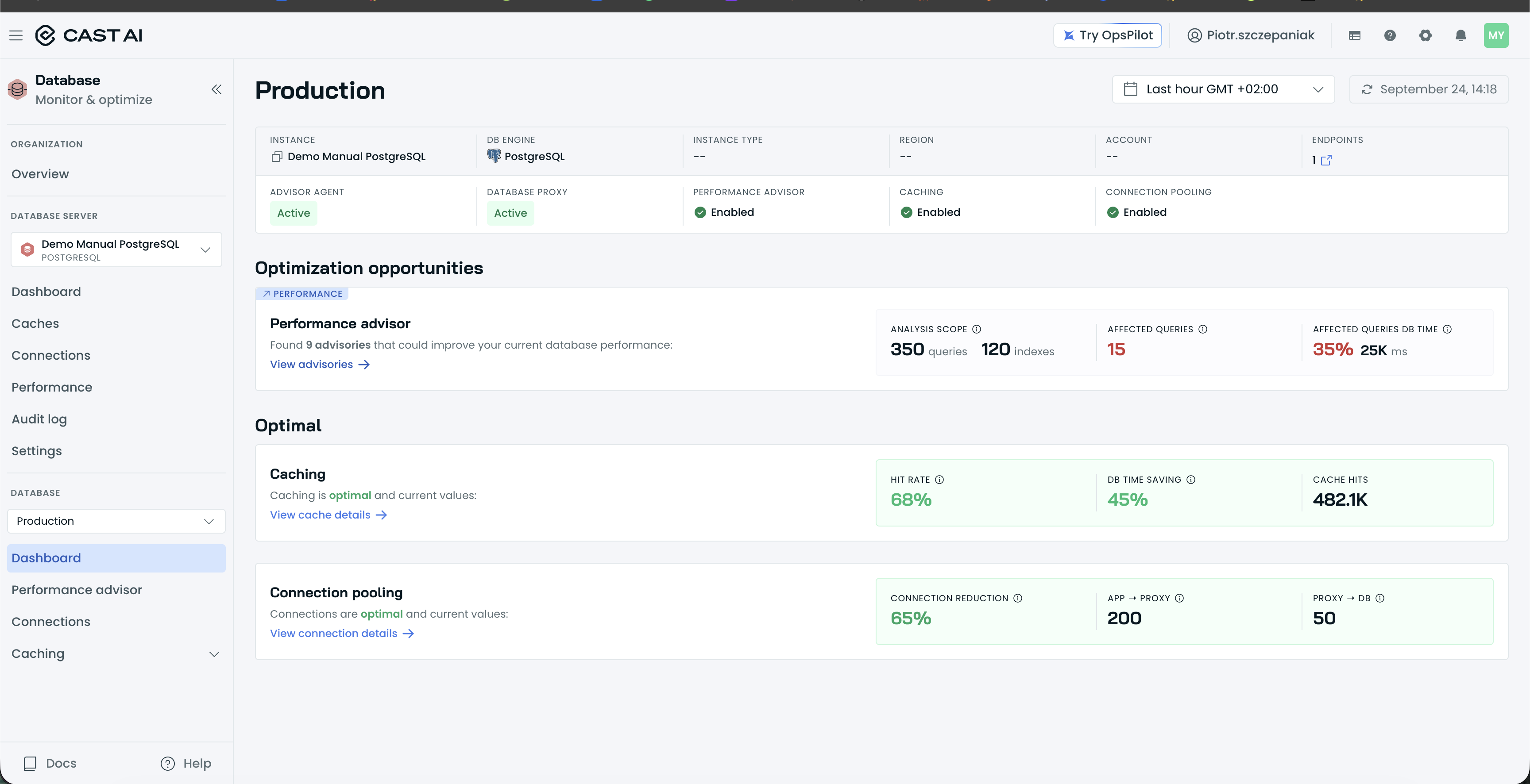The height and width of the screenshot is (784, 1530).
Task: Click the PERFORMANCE tag label
Action: pyautogui.click(x=302, y=294)
